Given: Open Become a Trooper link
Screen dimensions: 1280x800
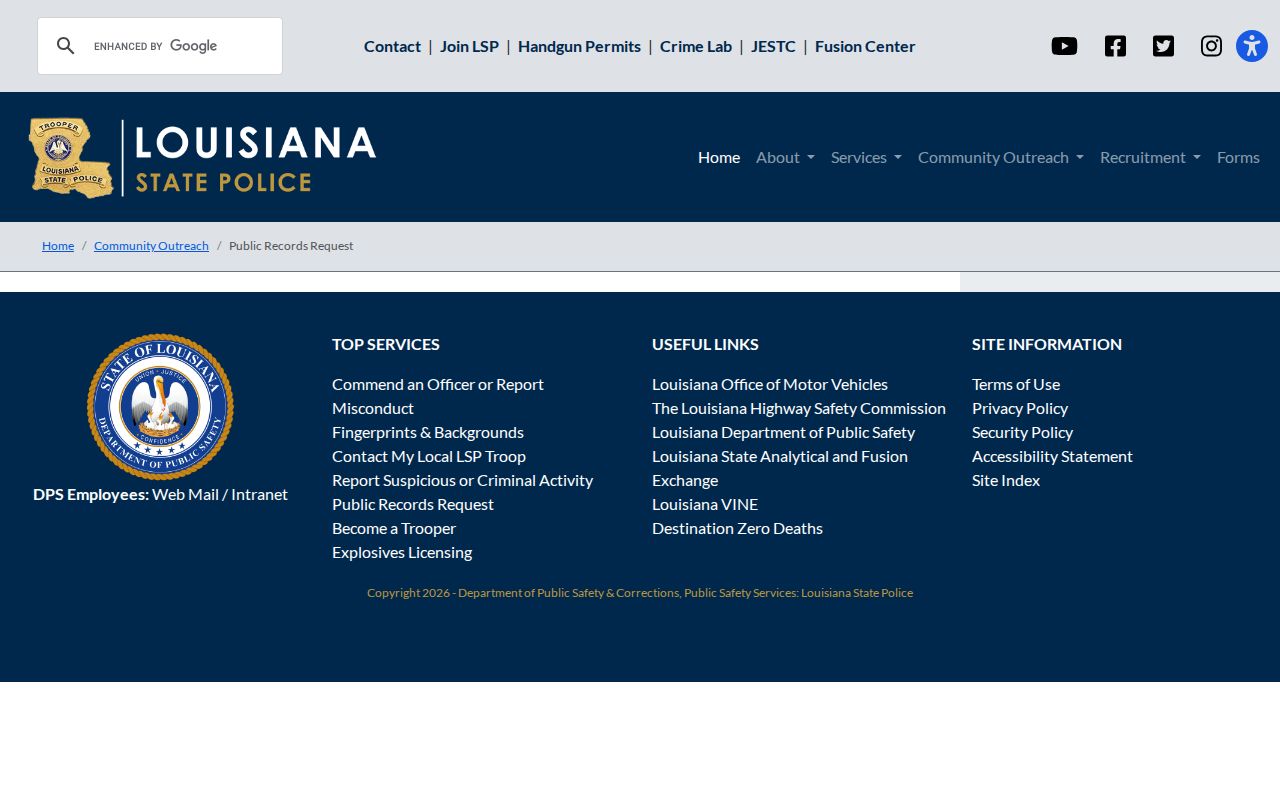Looking at the screenshot, I should (394, 528).
